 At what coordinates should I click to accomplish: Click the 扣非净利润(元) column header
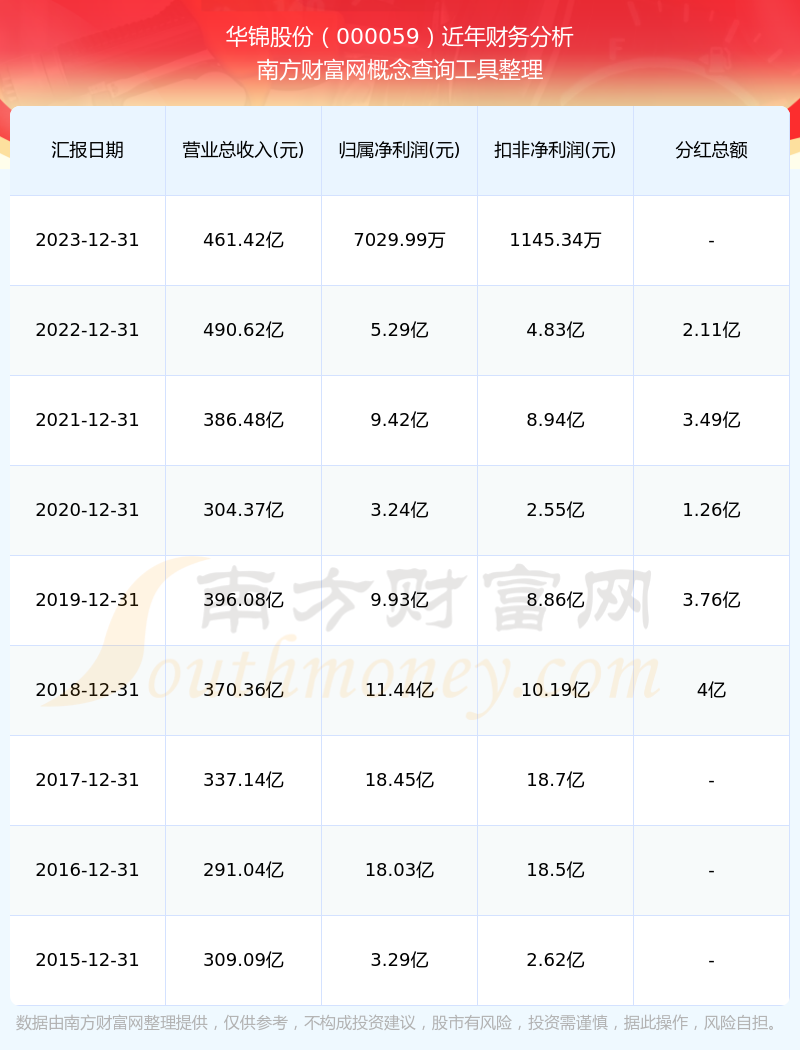tap(556, 150)
